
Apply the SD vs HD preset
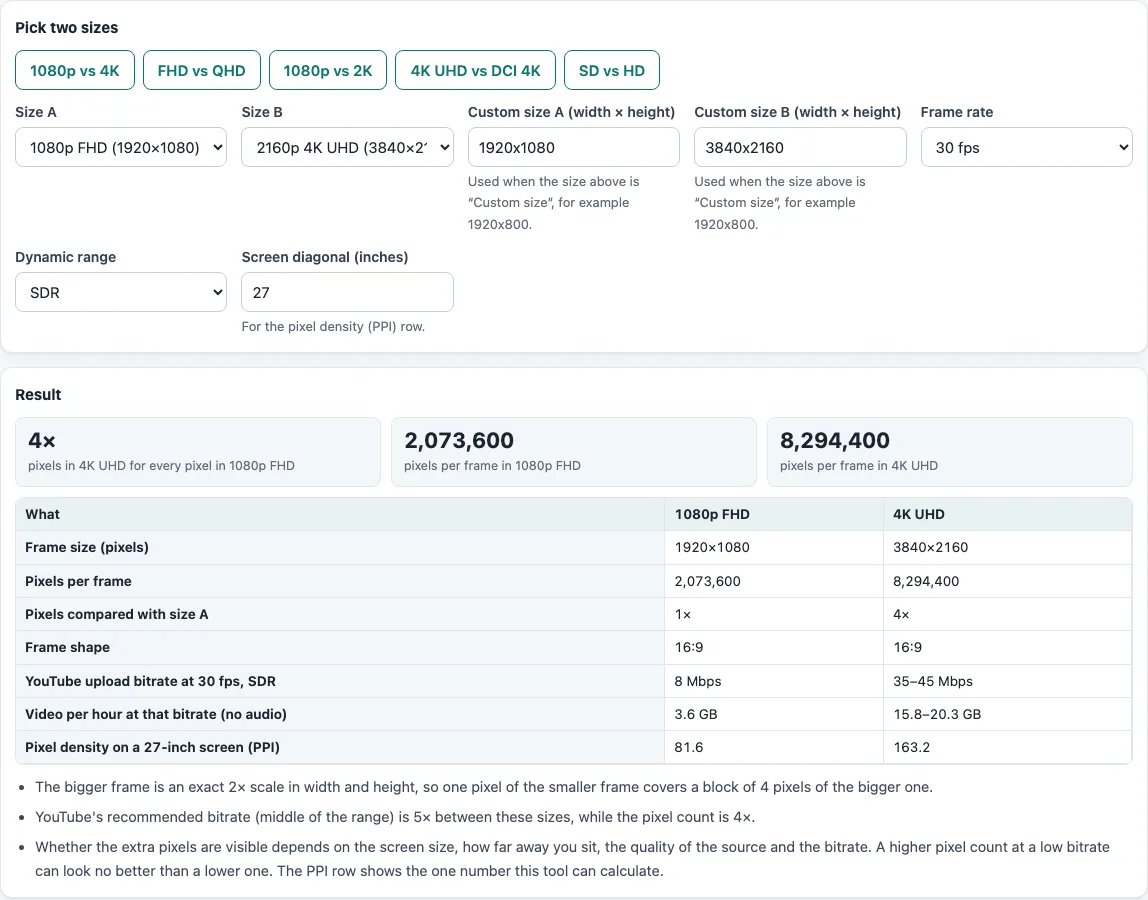(x=611, y=70)
